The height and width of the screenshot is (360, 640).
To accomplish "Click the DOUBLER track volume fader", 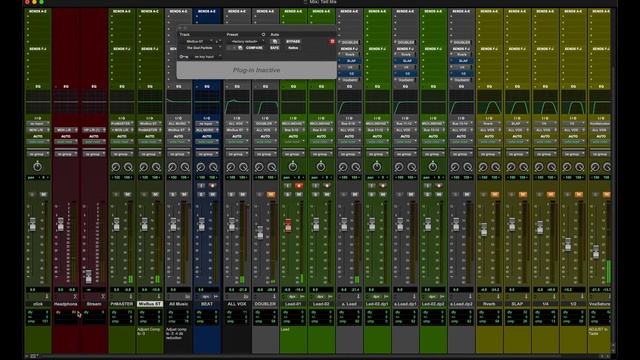I will (260, 232).
